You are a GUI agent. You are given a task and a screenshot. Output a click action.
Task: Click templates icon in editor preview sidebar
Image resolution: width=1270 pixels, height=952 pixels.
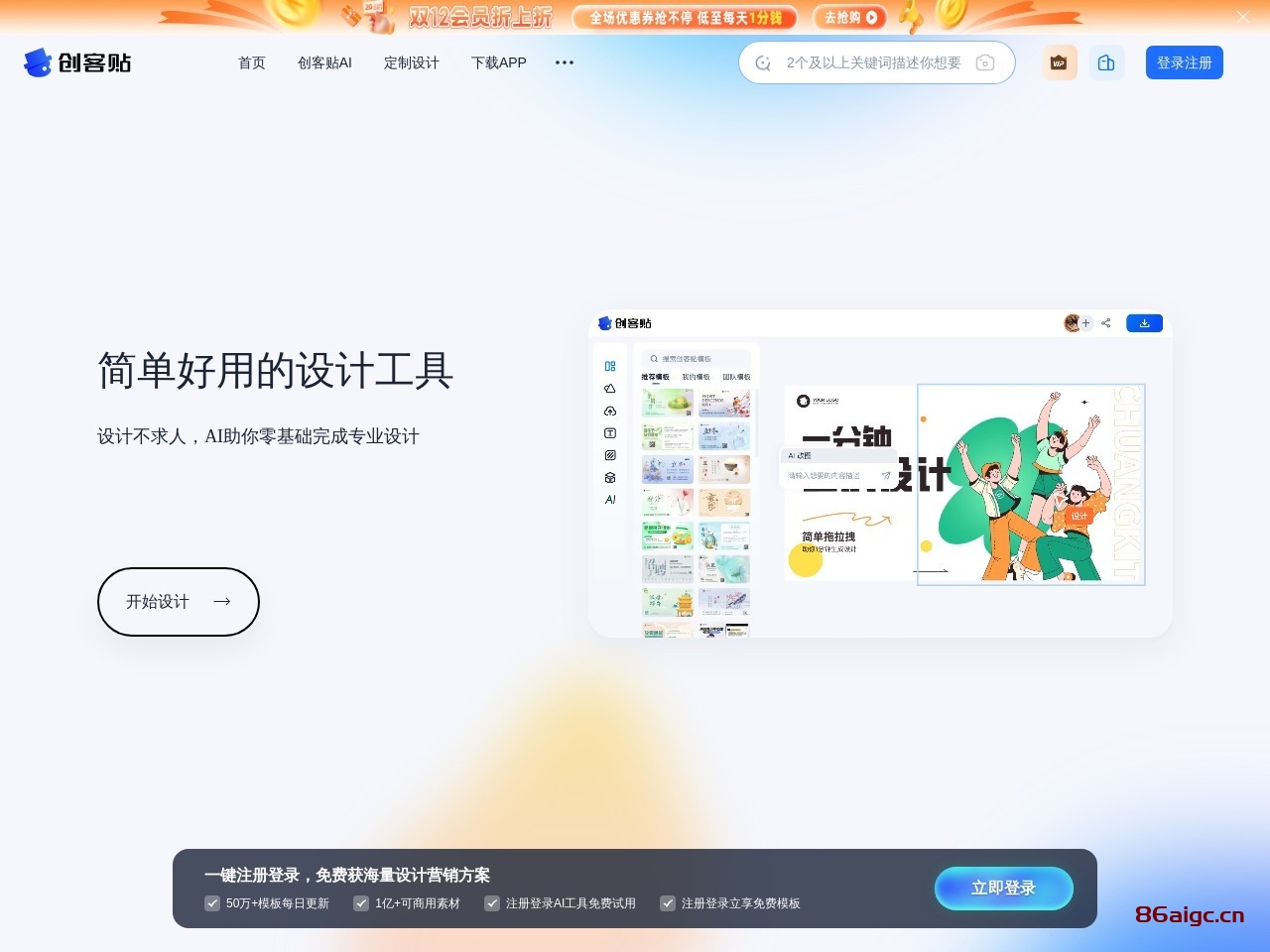(x=610, y=366)
